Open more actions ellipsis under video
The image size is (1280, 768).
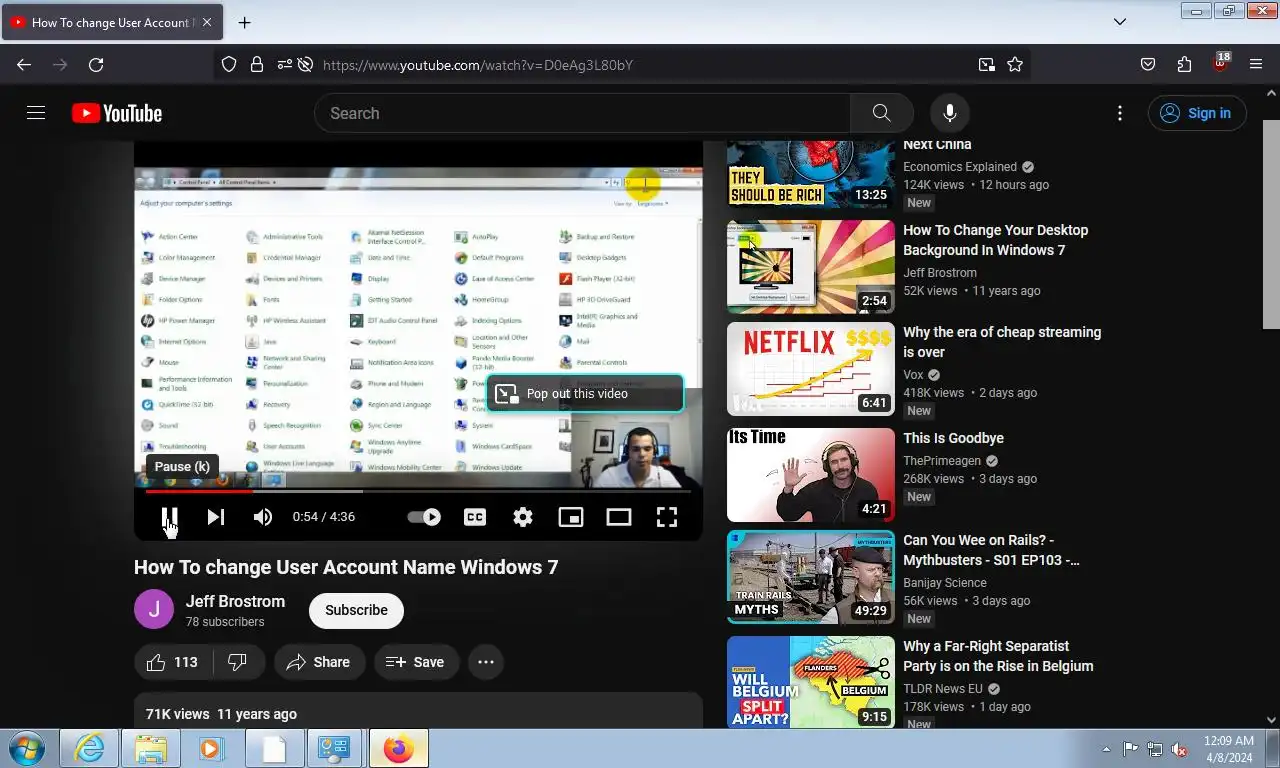tap(486, 662)
